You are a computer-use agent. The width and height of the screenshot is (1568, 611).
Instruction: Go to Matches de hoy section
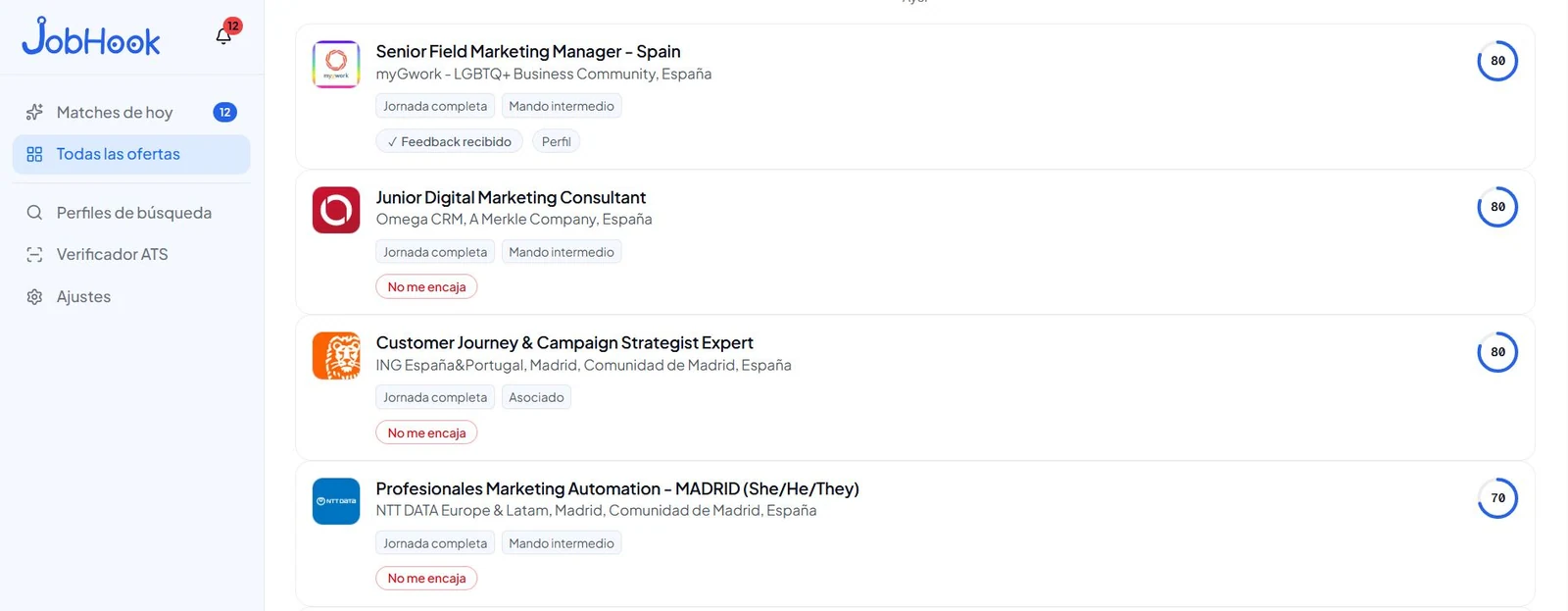coord(131,112)
